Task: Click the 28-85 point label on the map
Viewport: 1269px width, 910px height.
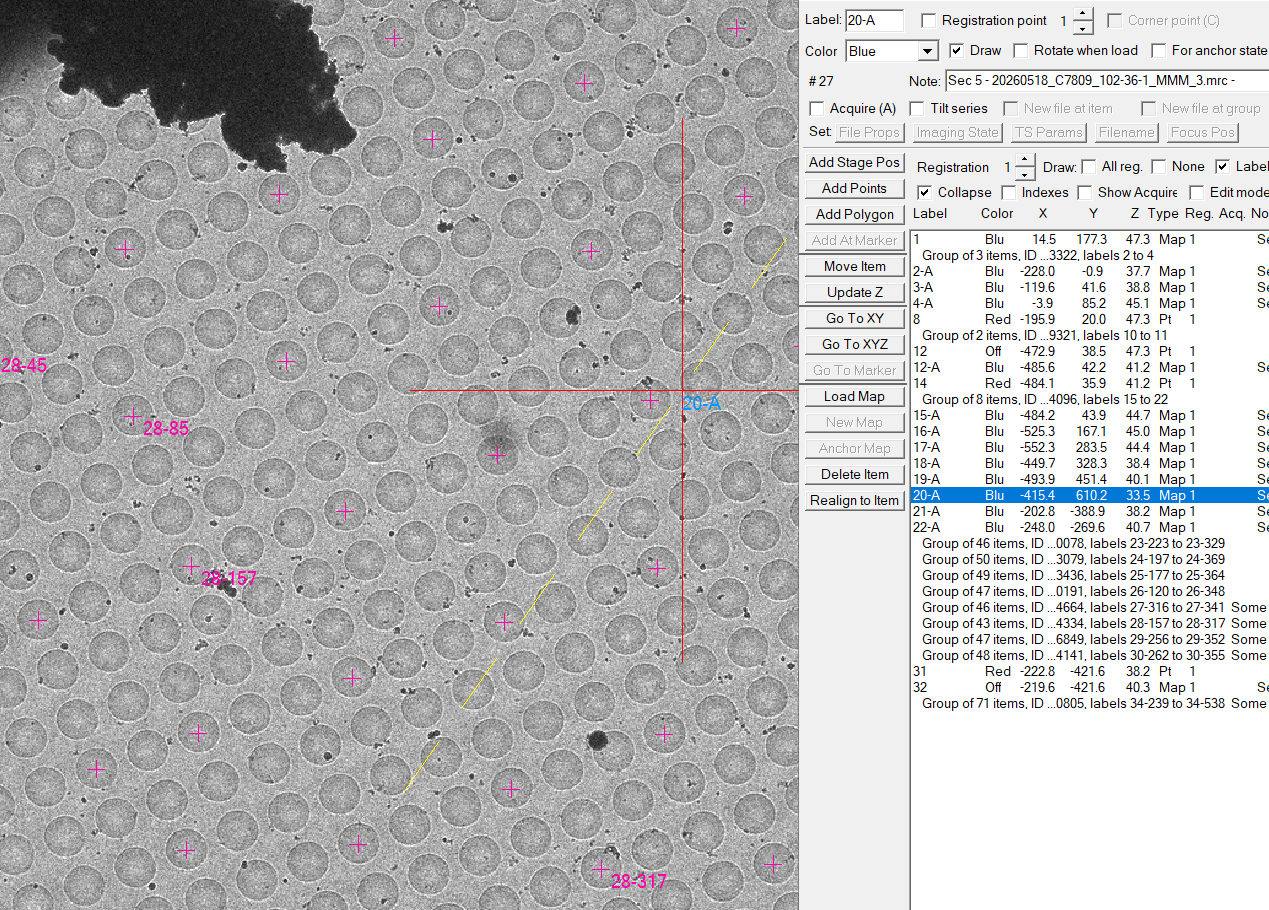Action: [x=166, y=430]
